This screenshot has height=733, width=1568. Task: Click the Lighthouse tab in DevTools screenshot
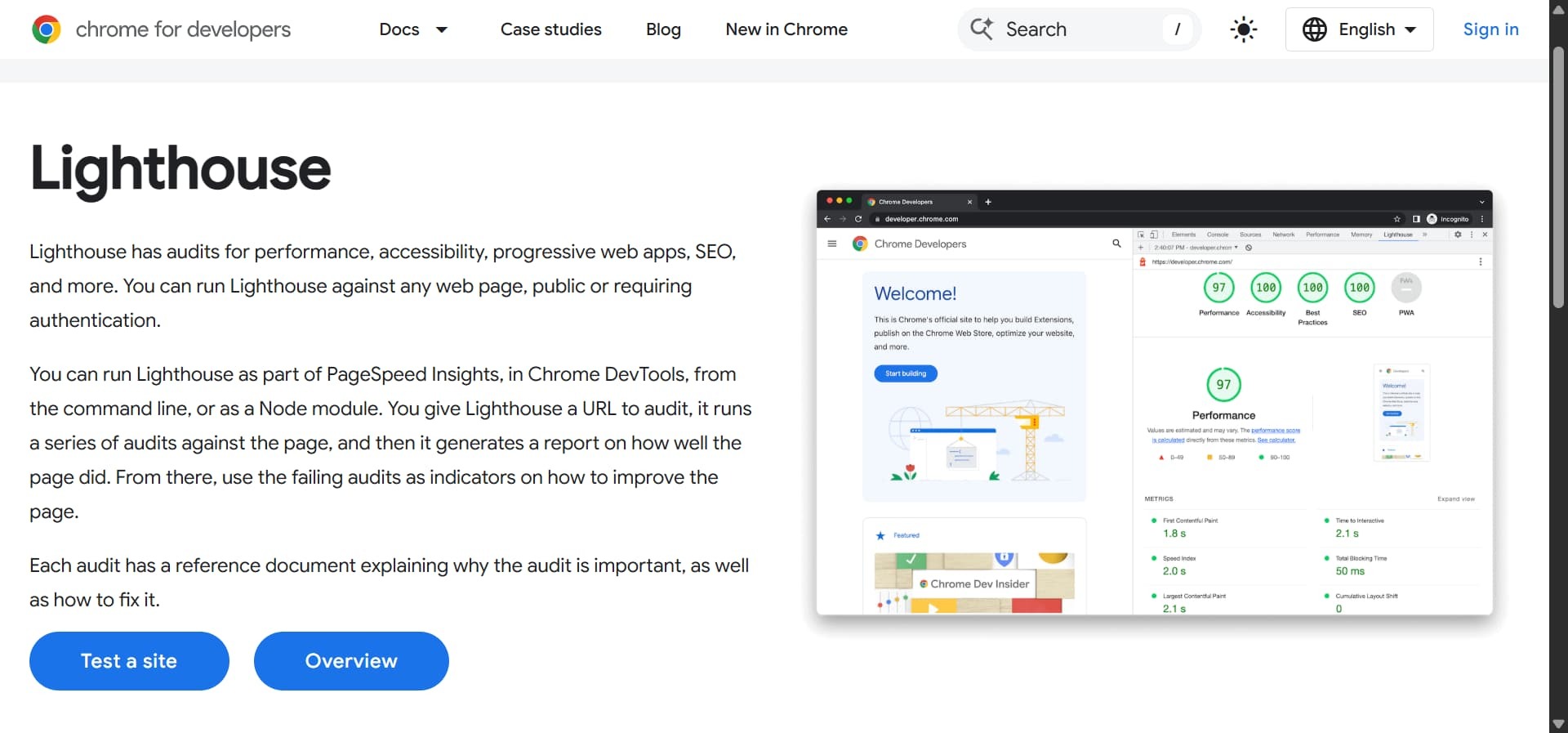click(x=1397, y=235)
